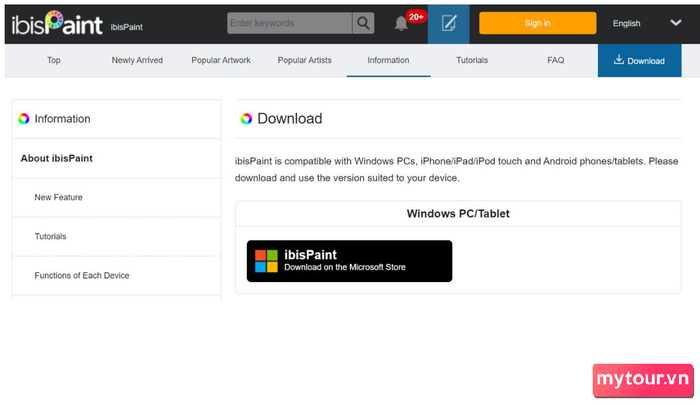Click Download on the Microsoft Store button
This screenshot has height=405, width=700.
[349, 261]
